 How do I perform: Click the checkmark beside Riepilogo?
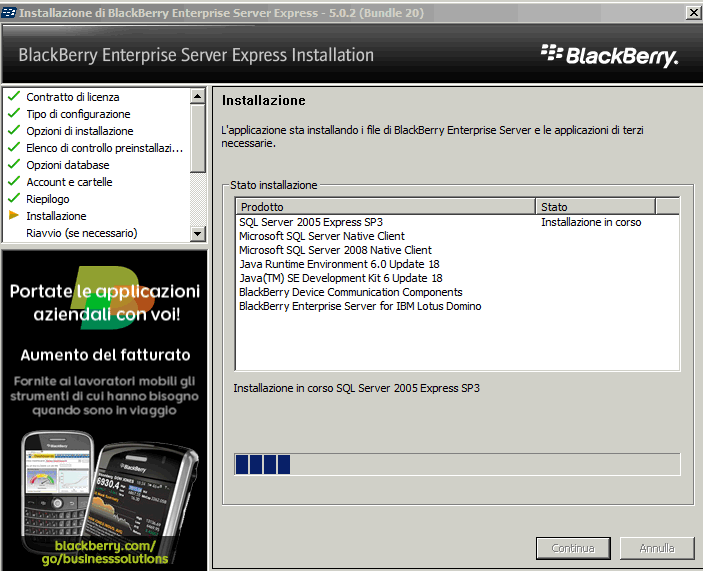[14, 199]
